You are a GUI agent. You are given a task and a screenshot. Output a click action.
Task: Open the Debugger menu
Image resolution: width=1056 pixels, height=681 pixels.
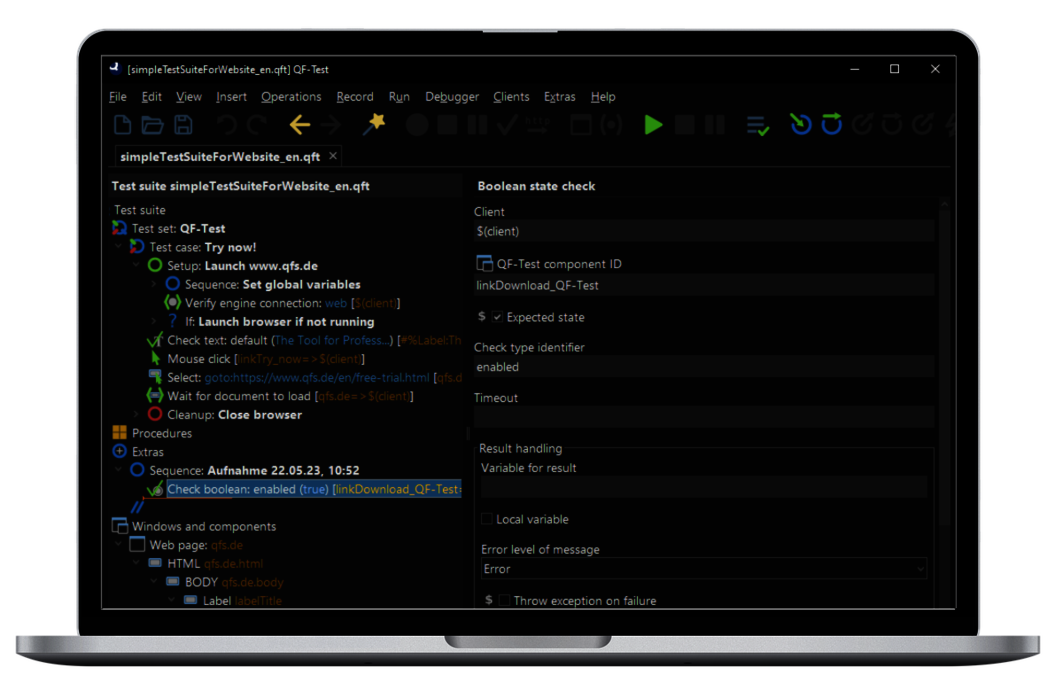tap(452, 97)
